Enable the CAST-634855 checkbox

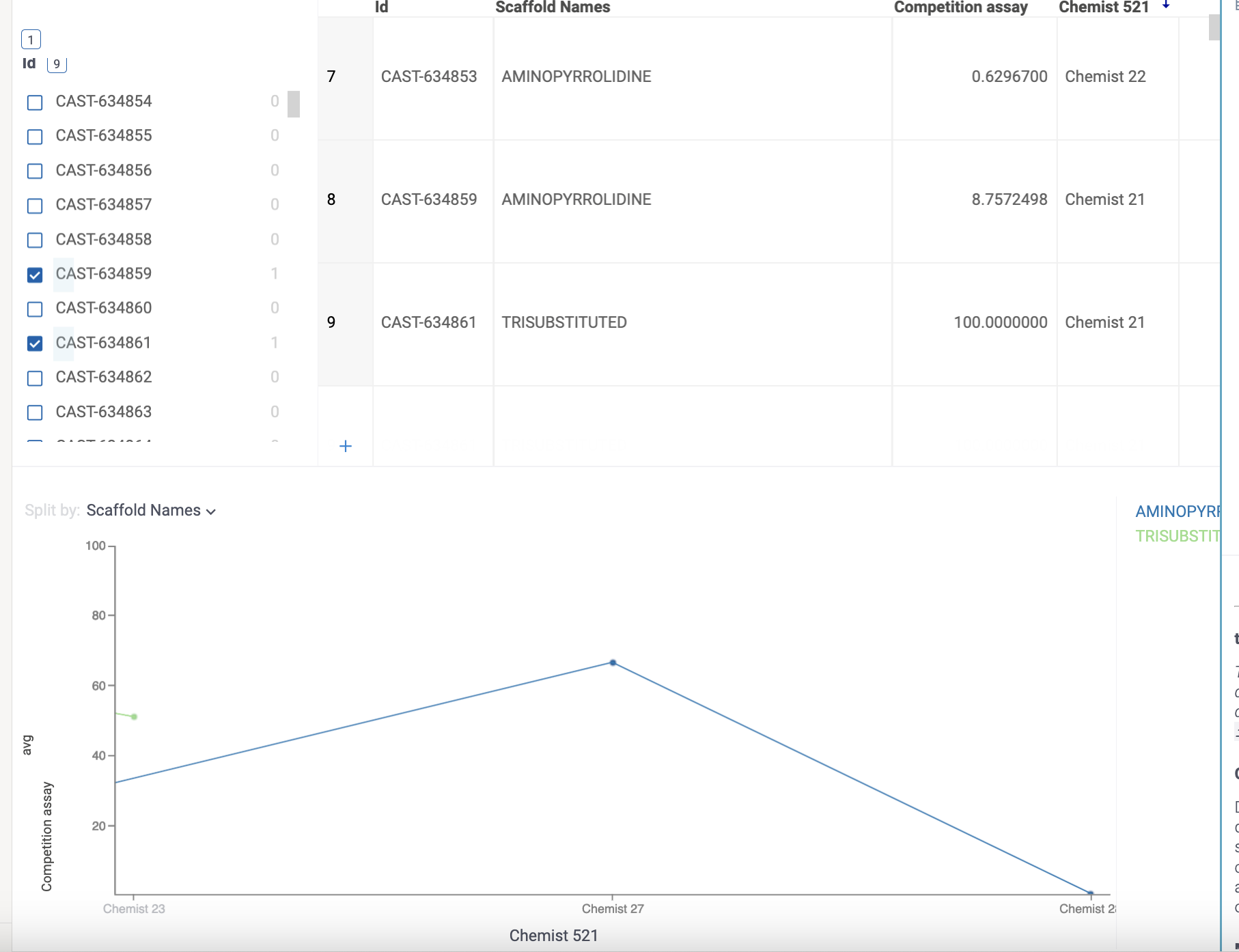[34, 137]
